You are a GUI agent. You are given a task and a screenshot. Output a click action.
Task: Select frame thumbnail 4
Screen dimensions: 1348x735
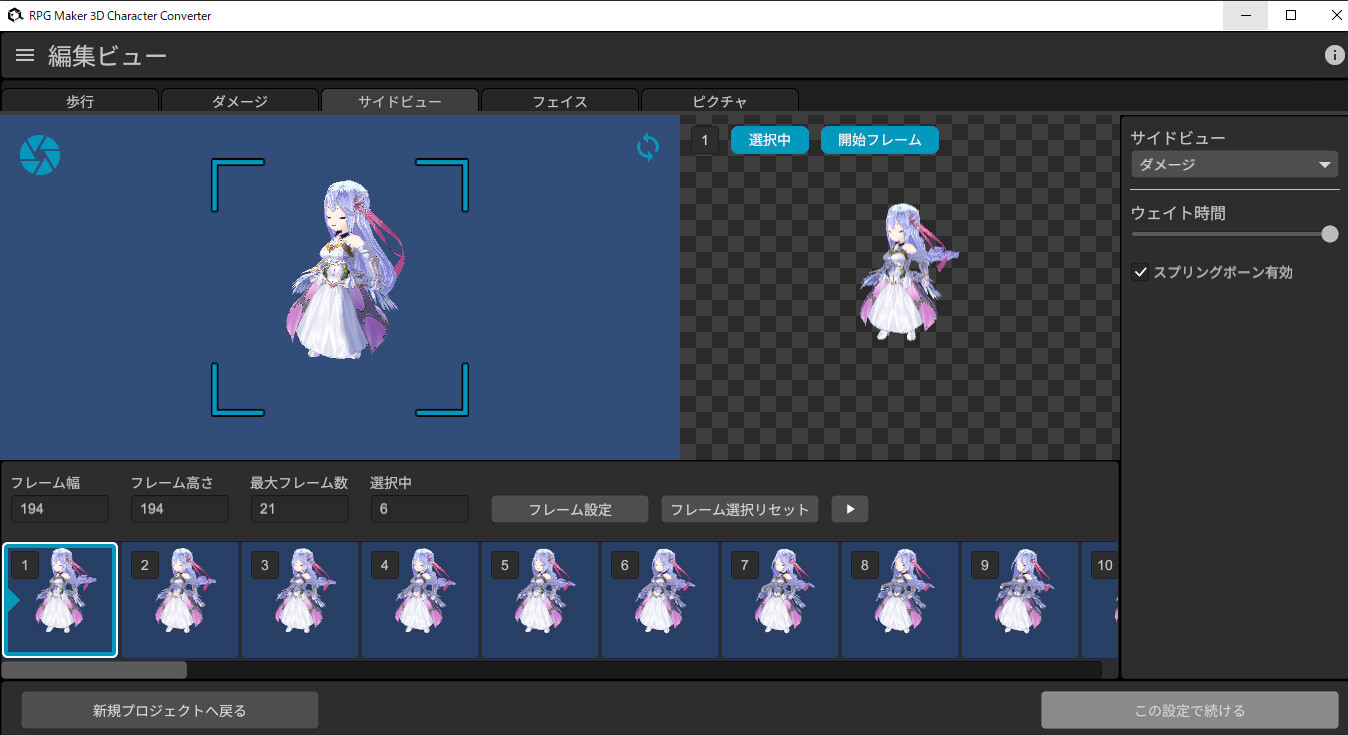click(420, 600)
